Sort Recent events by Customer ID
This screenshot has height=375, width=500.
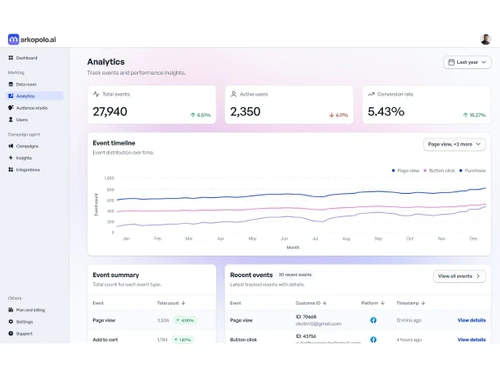[x=311, y=303]
